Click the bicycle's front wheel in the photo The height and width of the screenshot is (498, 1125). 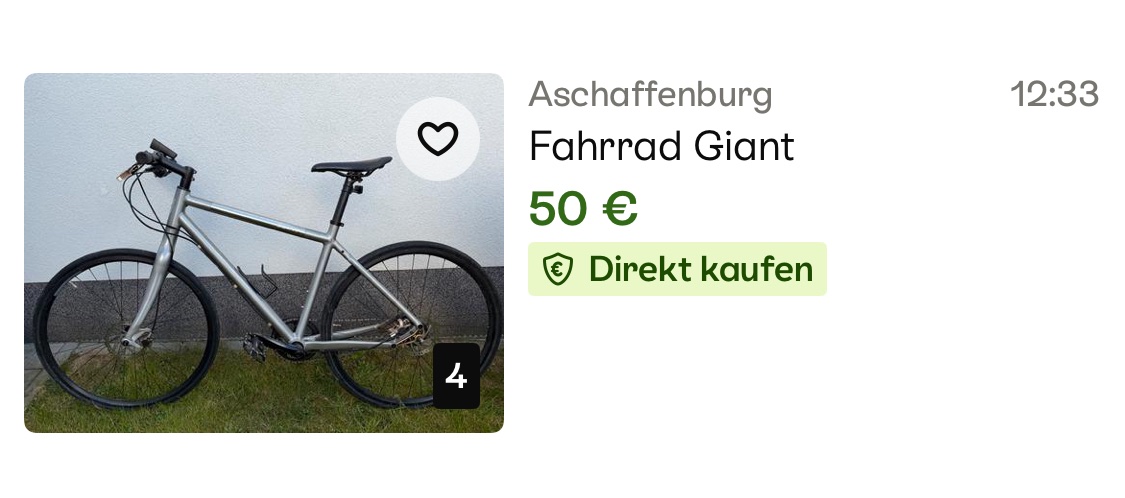(126, 329)
